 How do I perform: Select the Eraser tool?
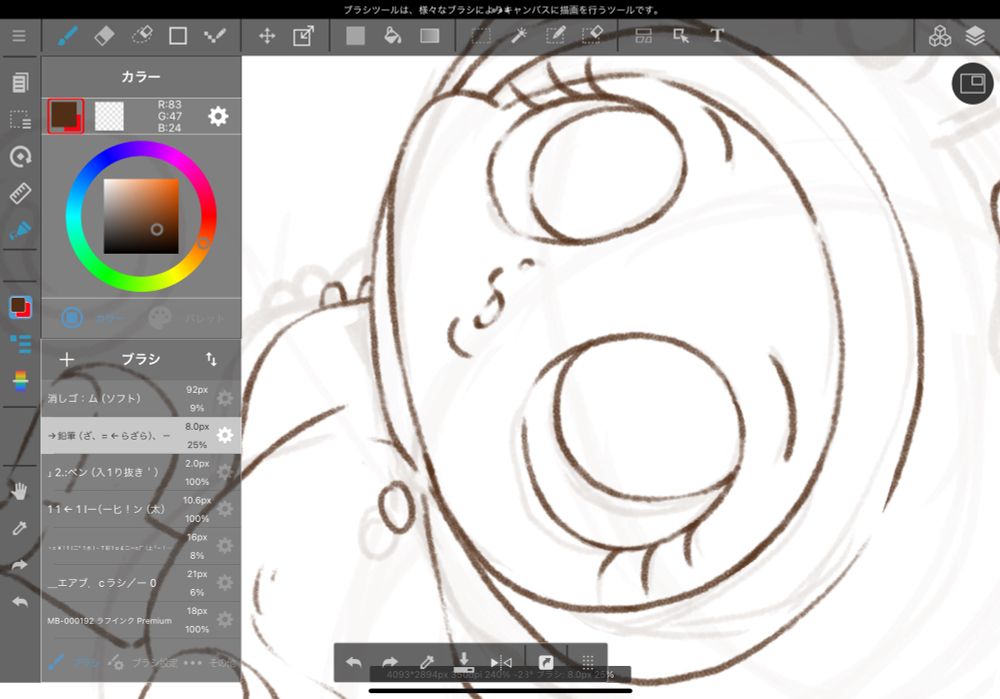tap(104, 36)
